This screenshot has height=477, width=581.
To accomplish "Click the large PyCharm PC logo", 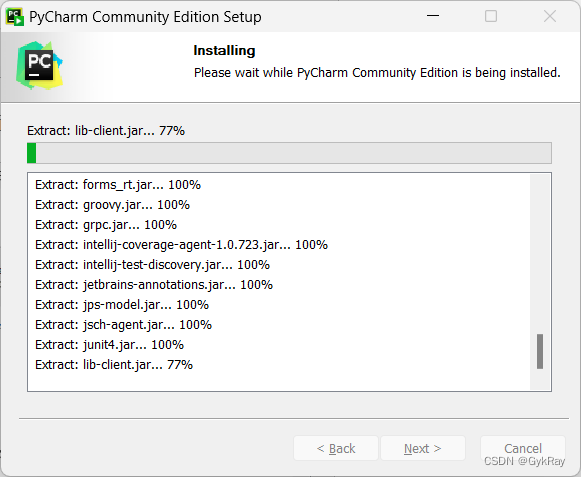I will click(40, 66).
